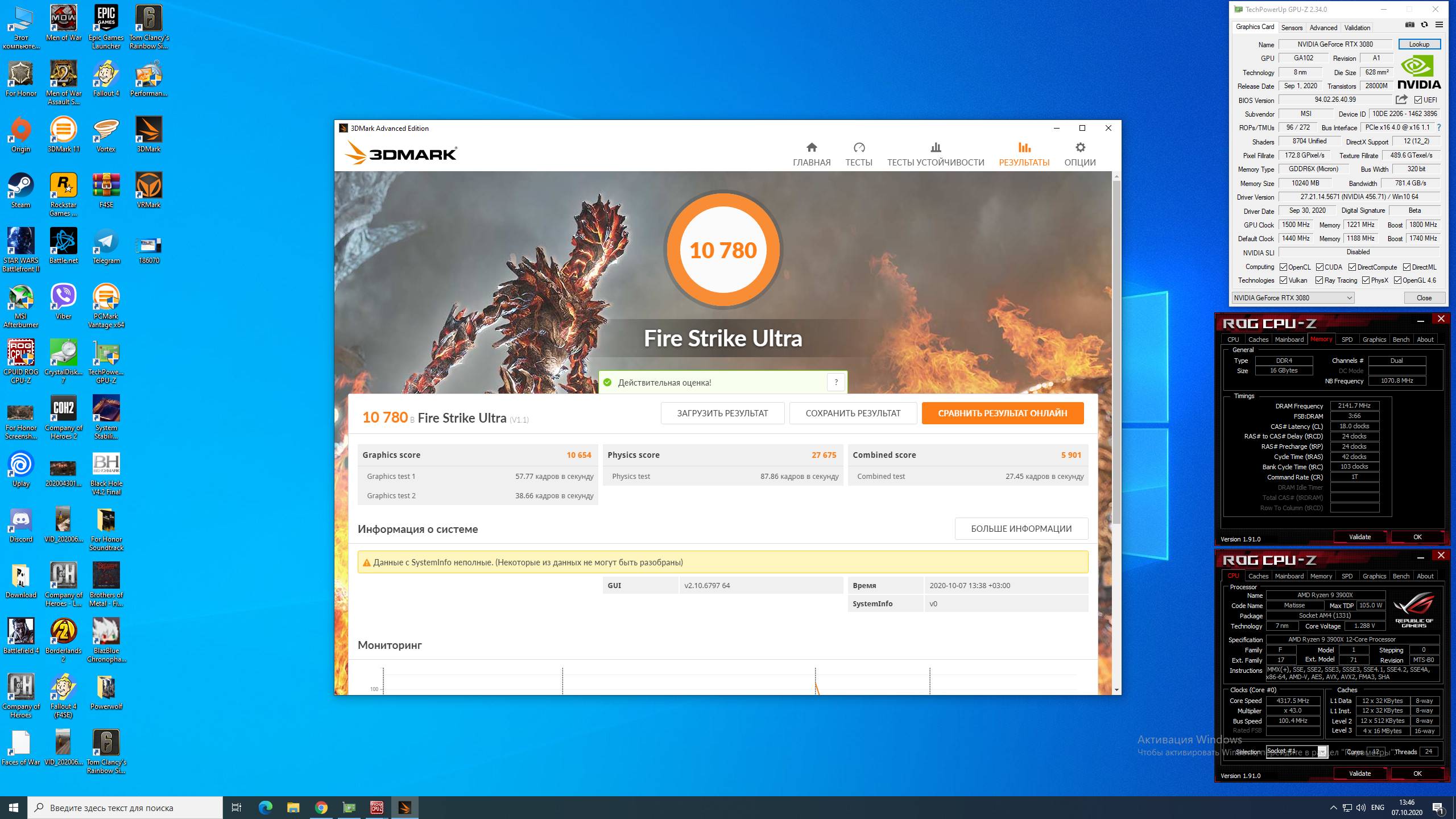1456x819 pixels.
Task: Open the CrystalDiskMark 7 desktop icon
Action: coord(63,362)
